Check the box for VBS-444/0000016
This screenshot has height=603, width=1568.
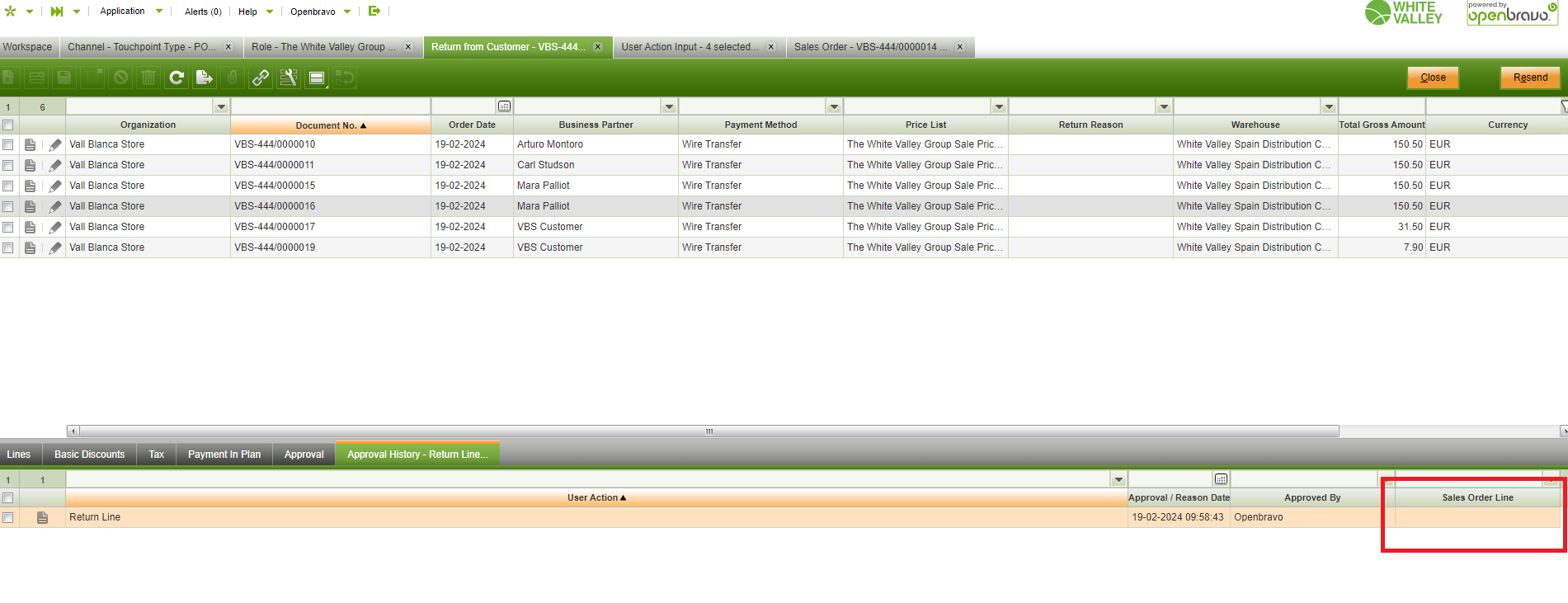(x=8, y=206)
